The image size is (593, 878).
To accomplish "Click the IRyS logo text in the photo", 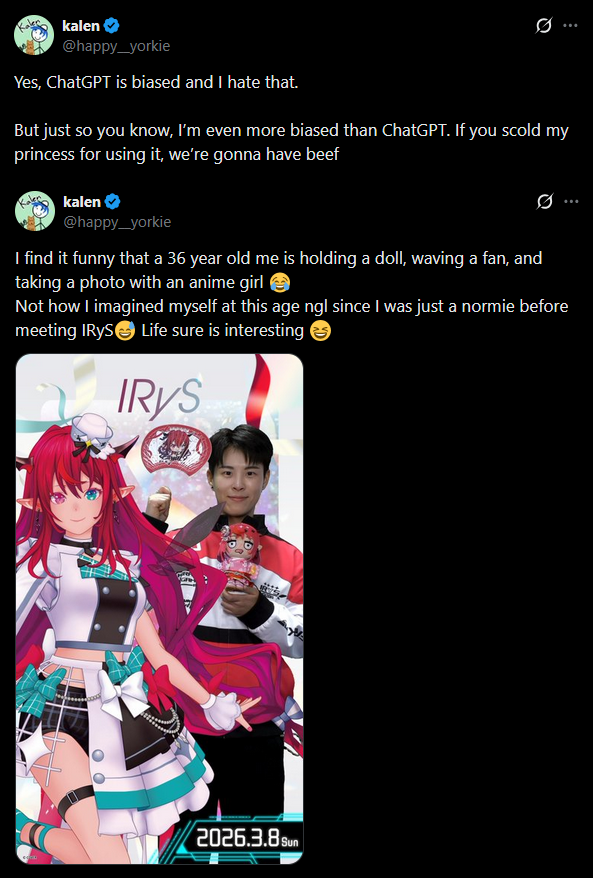I will point(159,398).
